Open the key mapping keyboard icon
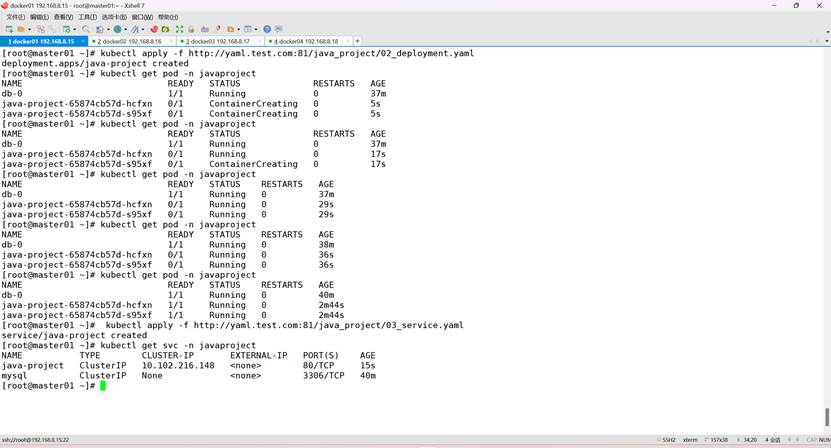831x448 pixels. [205, 29]
